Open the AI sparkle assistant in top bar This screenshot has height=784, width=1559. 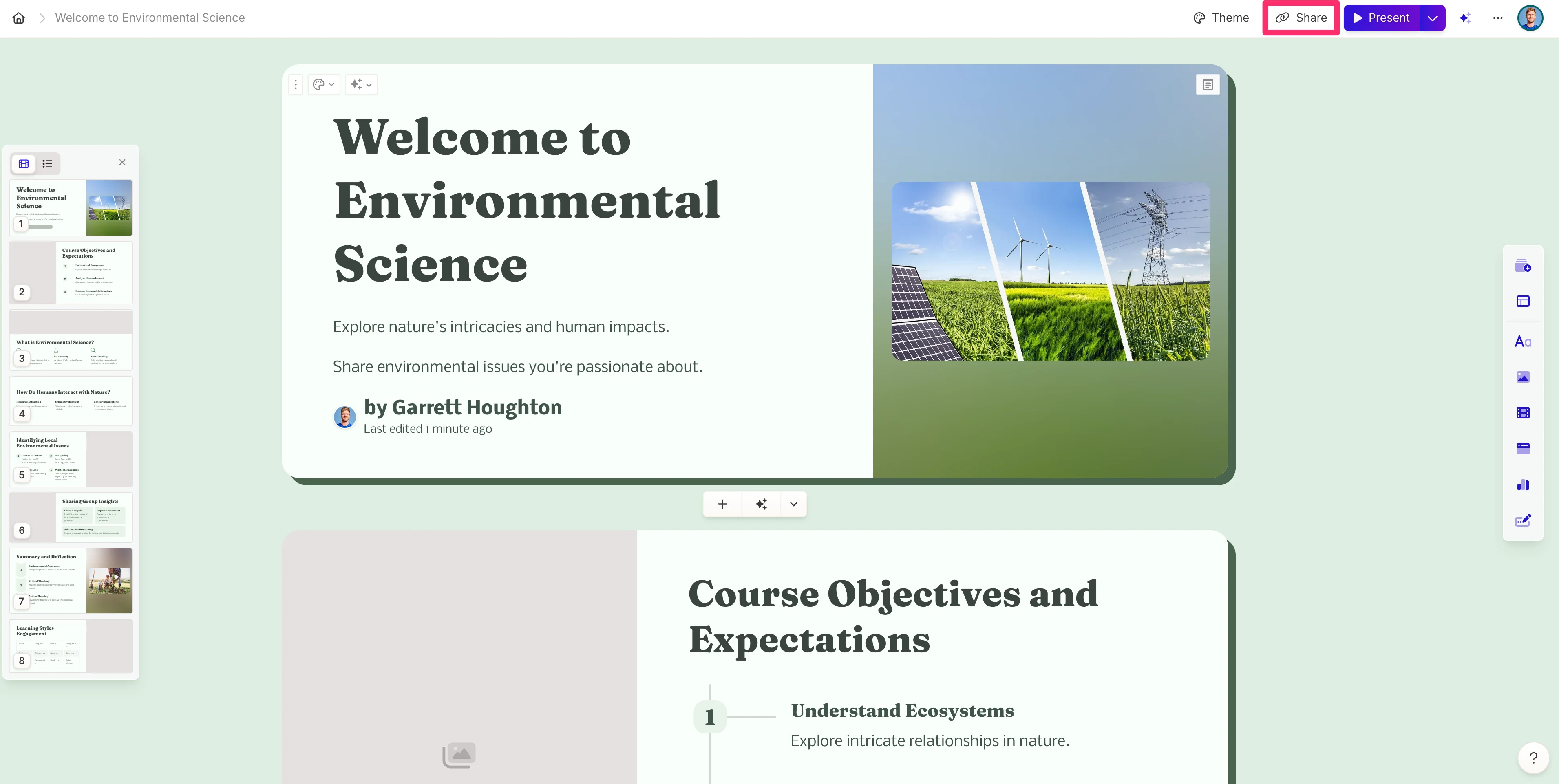[x=1464, y=18]
